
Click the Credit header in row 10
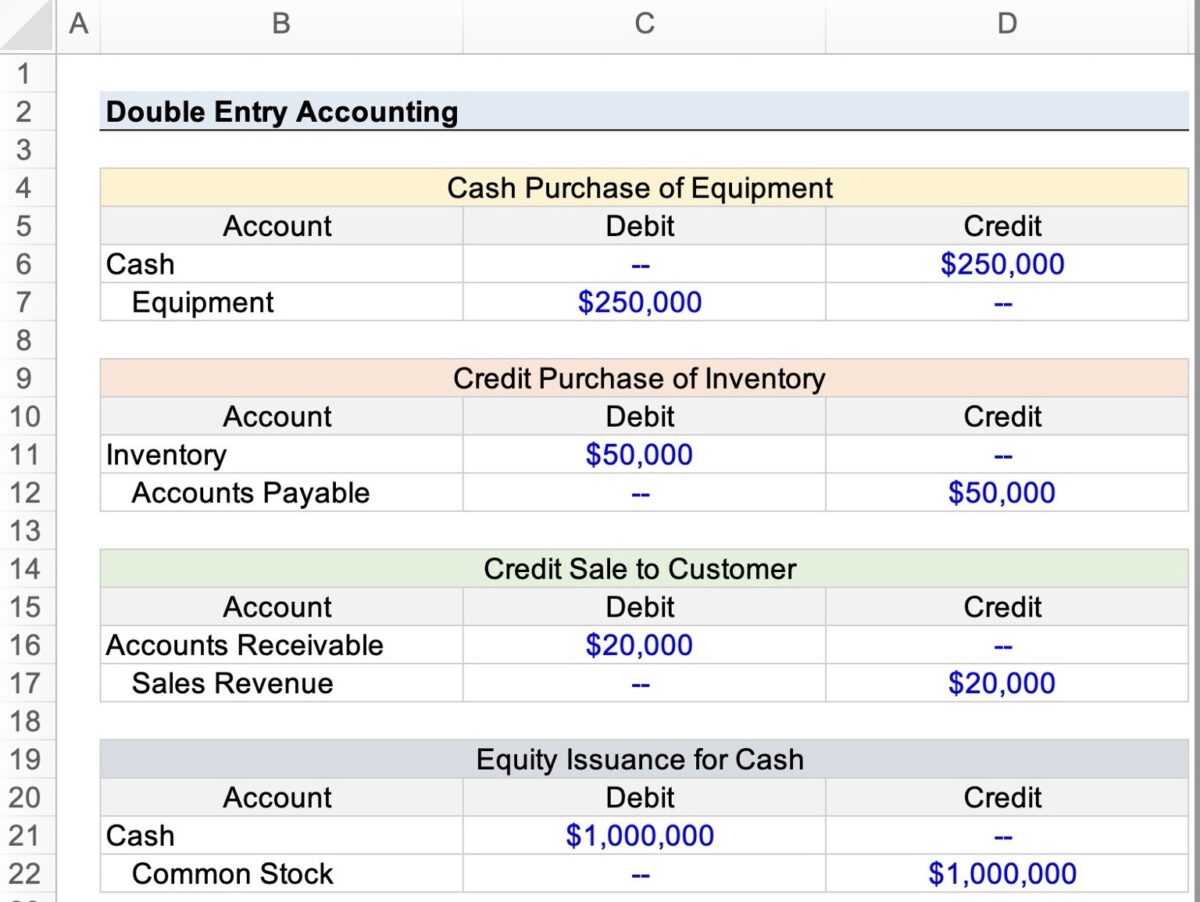pyautogui.click(x=1008, y=416)
